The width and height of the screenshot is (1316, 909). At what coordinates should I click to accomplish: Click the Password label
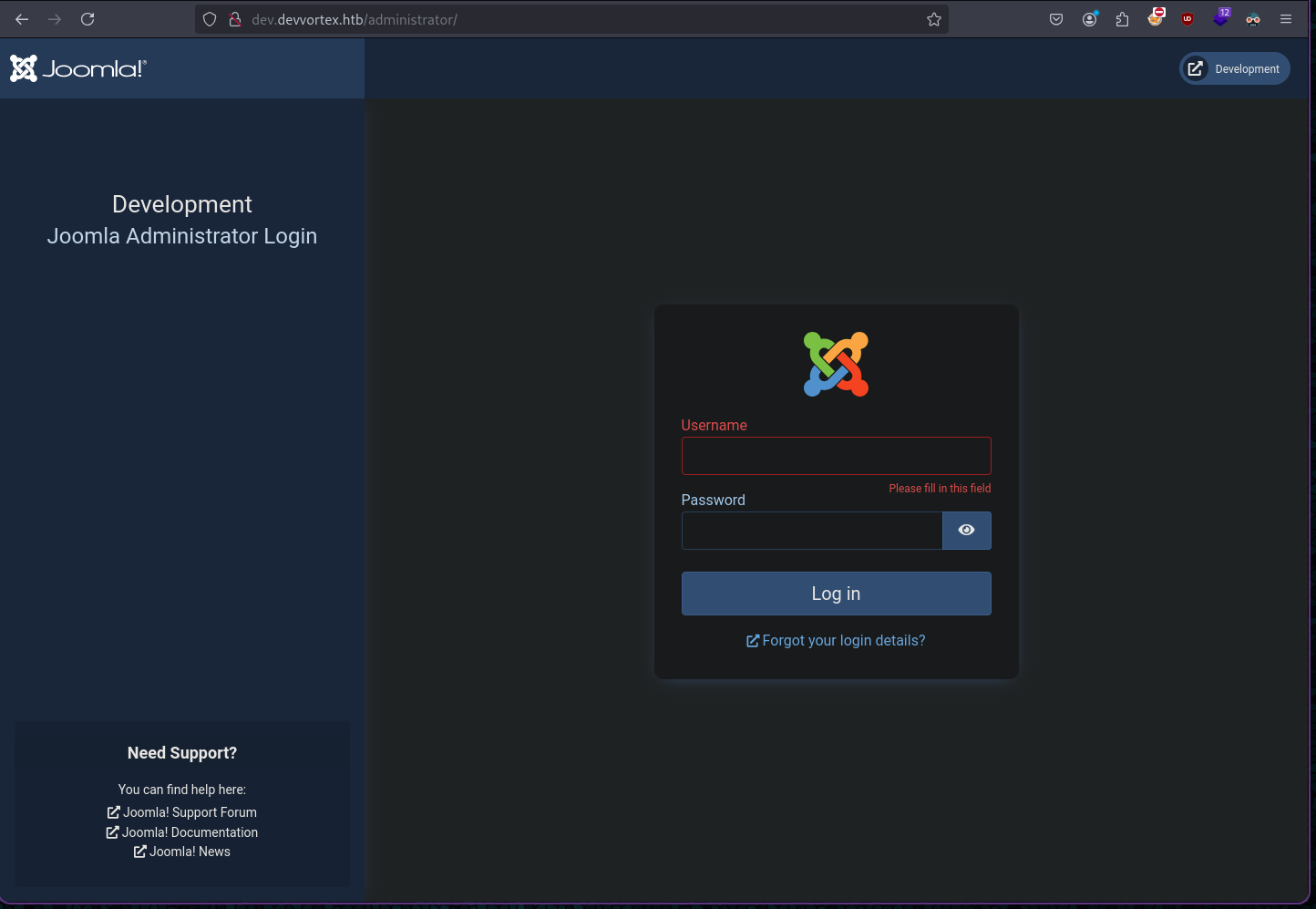coord(714,501)
